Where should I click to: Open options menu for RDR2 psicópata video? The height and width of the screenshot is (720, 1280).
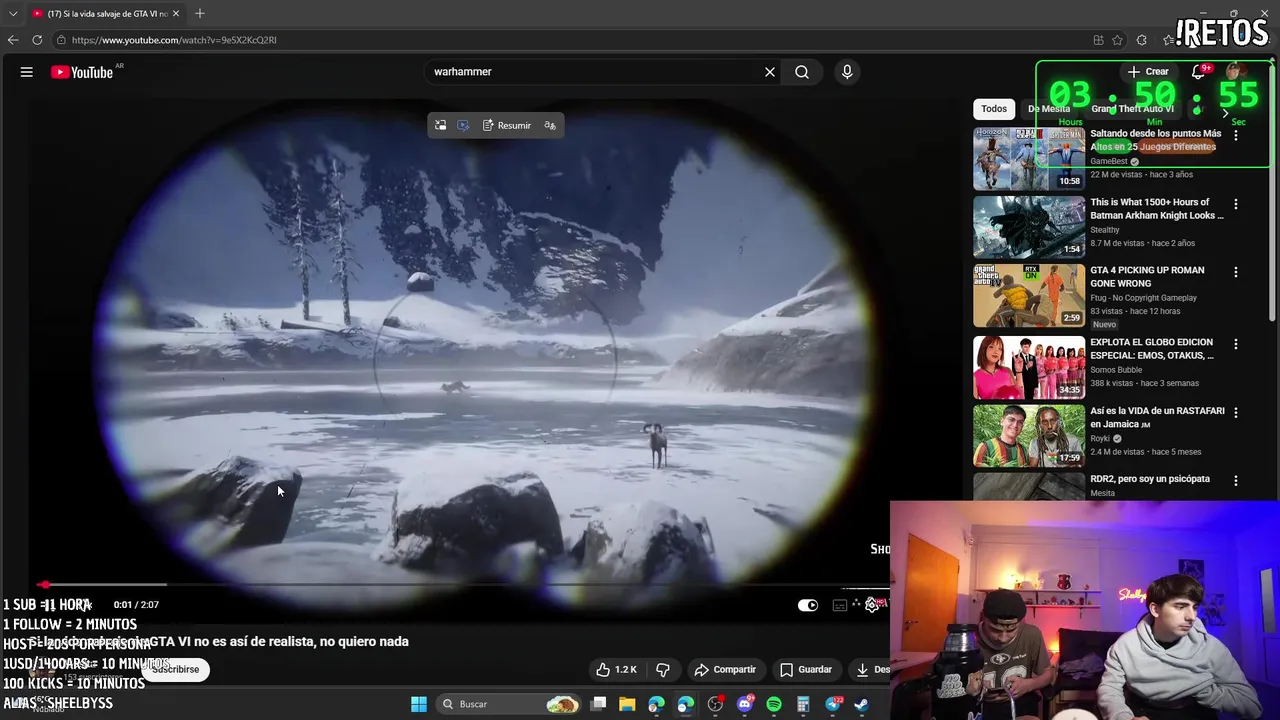(1236, 480)
